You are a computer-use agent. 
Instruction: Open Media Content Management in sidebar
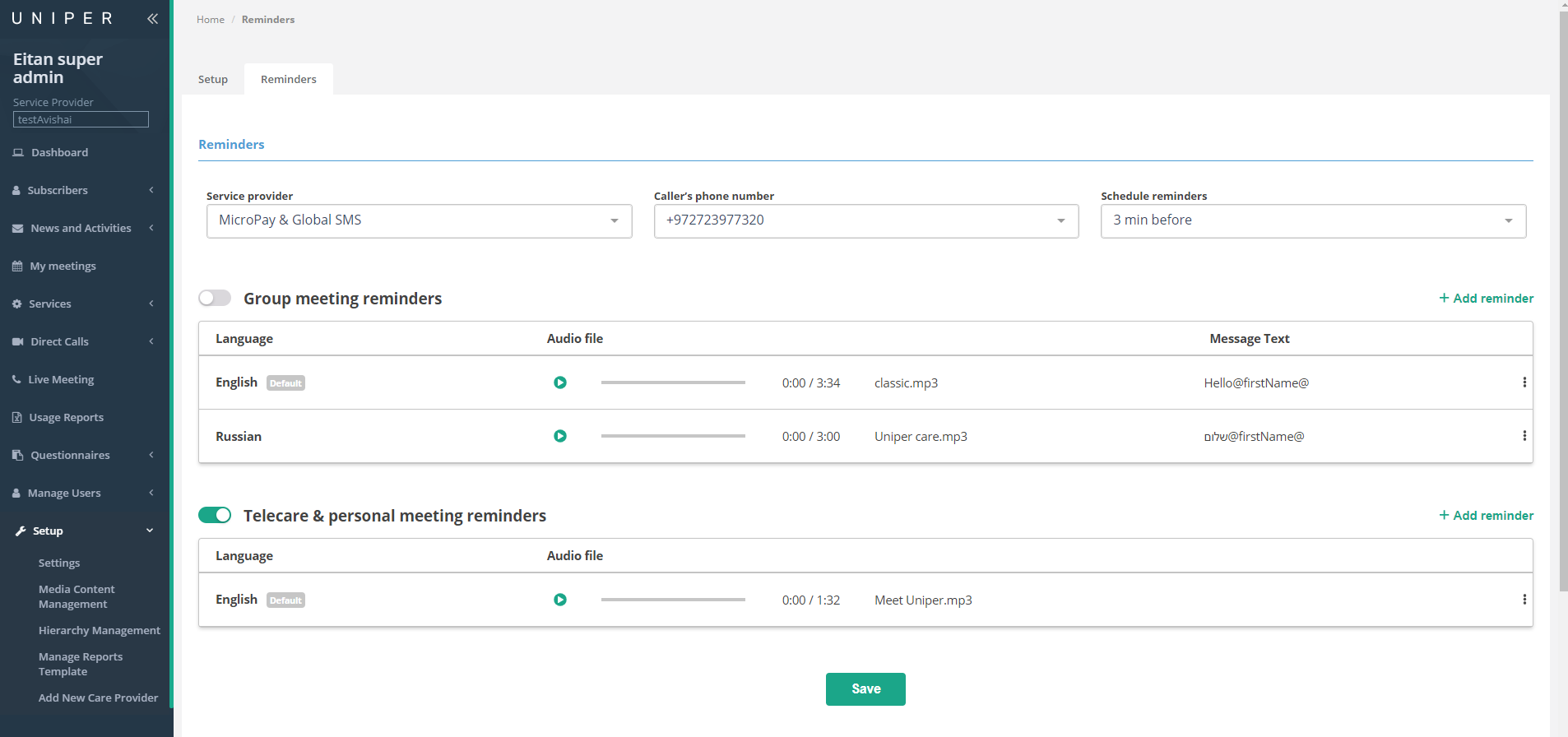click(x=77, y=596)
